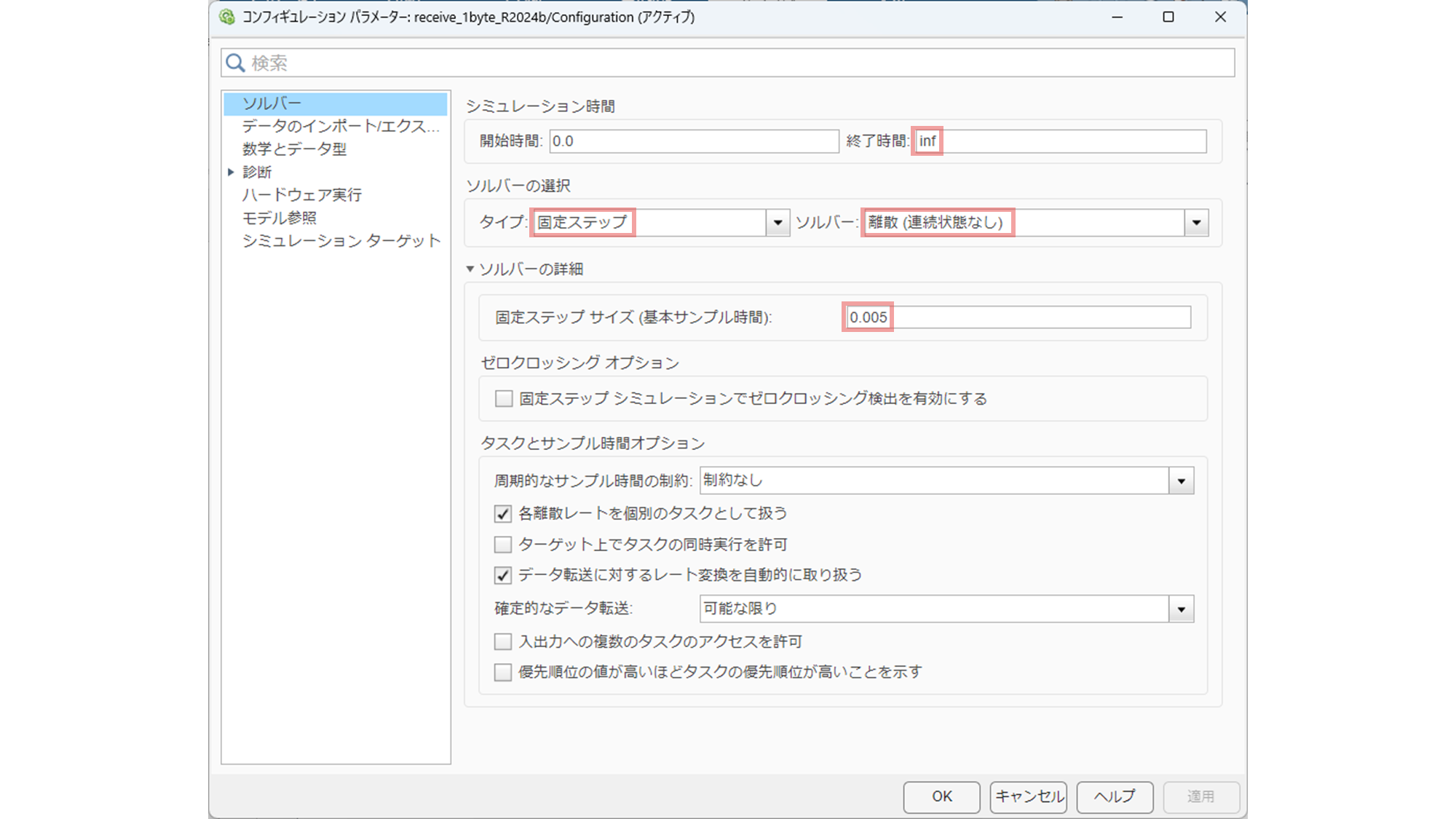Viewport: 1456px width, 819px height.
Task: Open 周期的なサンプル時間の制約 dropdown
Action: 1181,481
